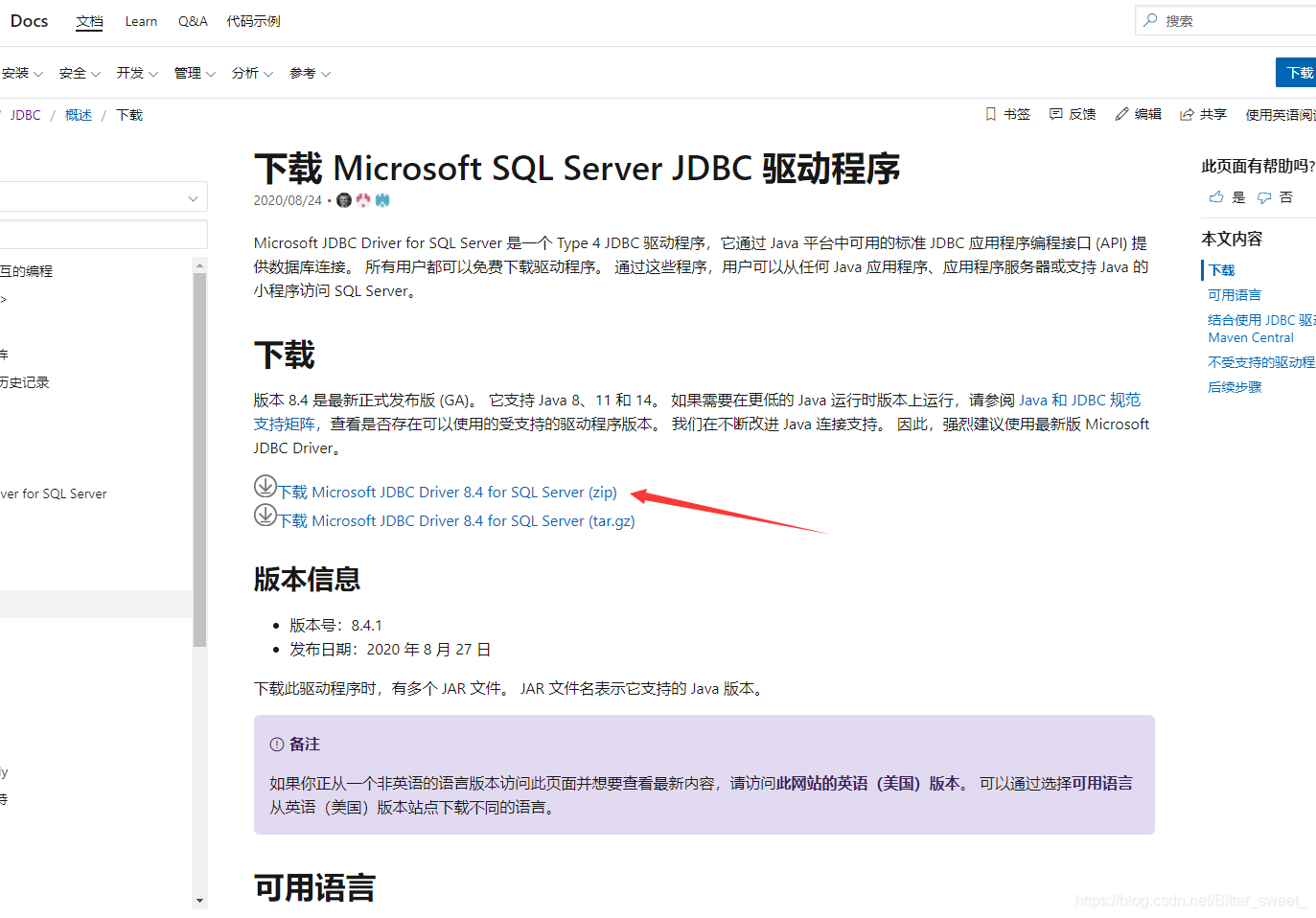1316x918 pixels.
Task: Open 此网站的英语（美国）版本 link
Action: click(x=868, y=784)
